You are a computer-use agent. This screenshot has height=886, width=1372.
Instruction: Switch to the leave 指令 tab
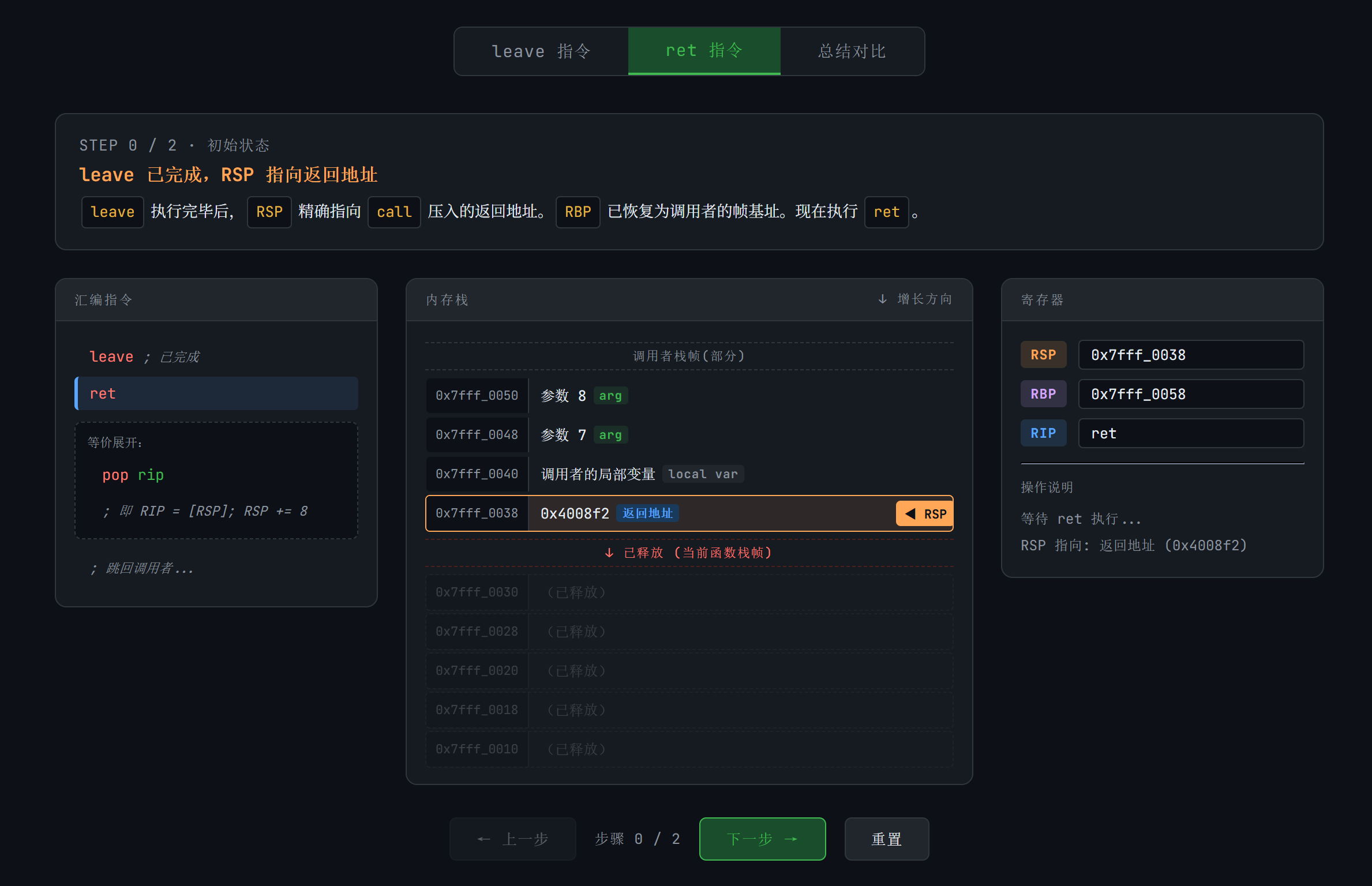click(541, 51)
